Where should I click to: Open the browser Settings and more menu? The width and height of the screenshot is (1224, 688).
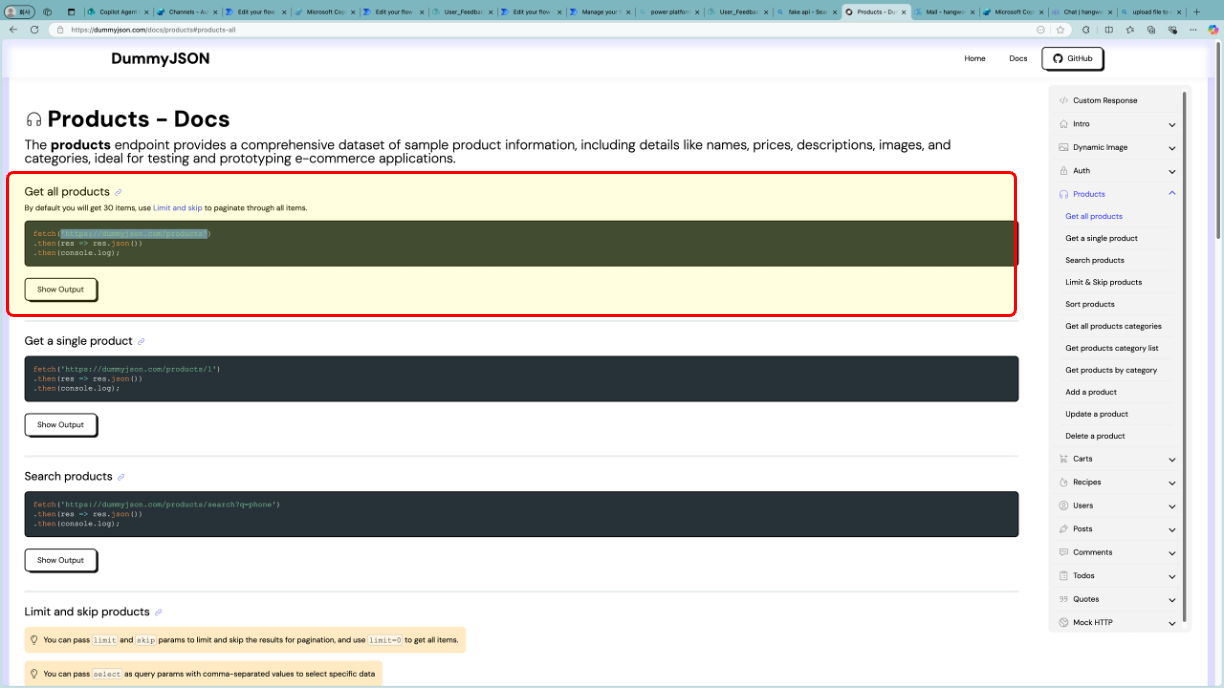[1192, 30]
